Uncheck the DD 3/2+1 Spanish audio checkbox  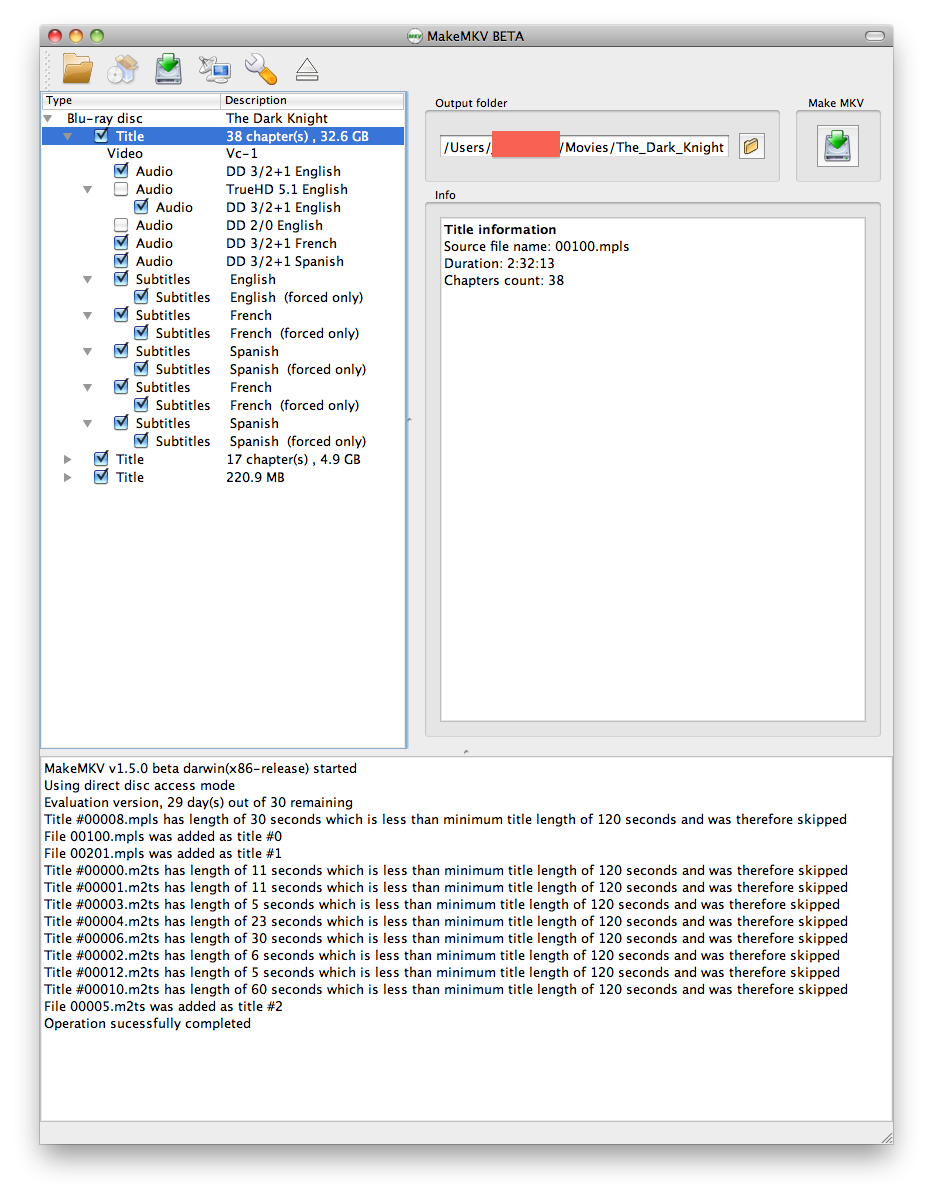click(x=121, y=261)
